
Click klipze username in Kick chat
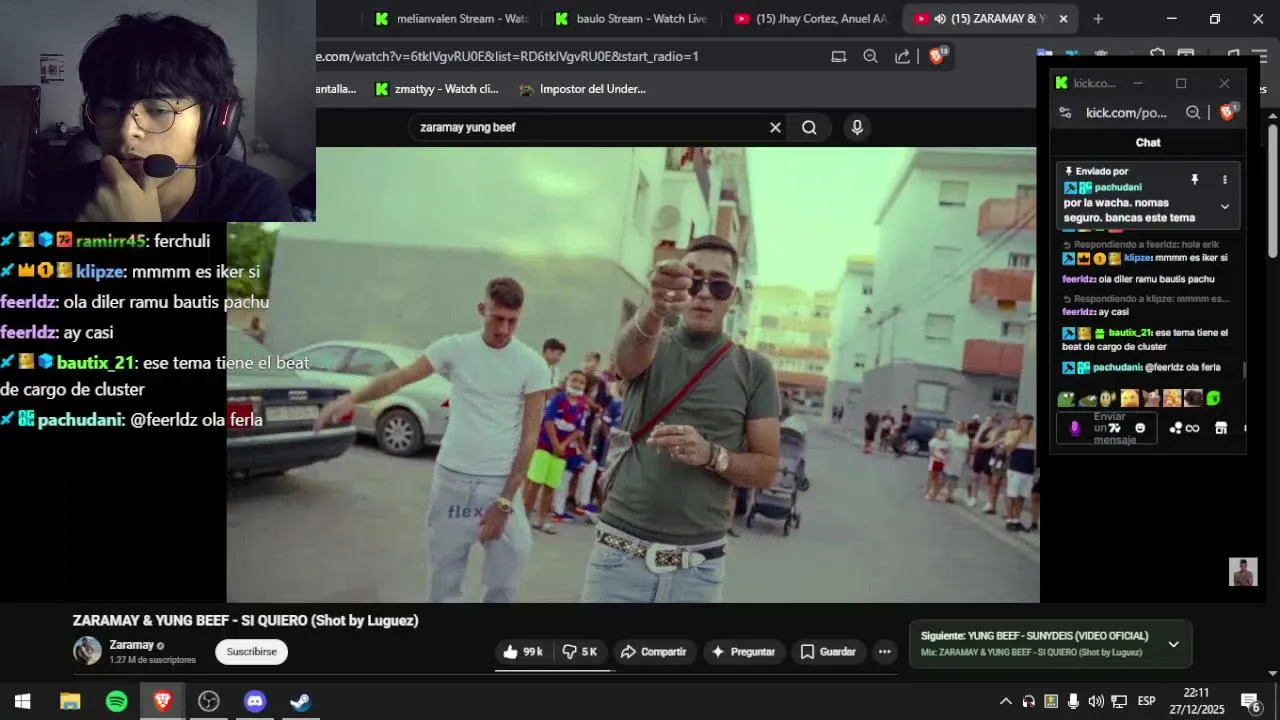tap(1138, 258)
